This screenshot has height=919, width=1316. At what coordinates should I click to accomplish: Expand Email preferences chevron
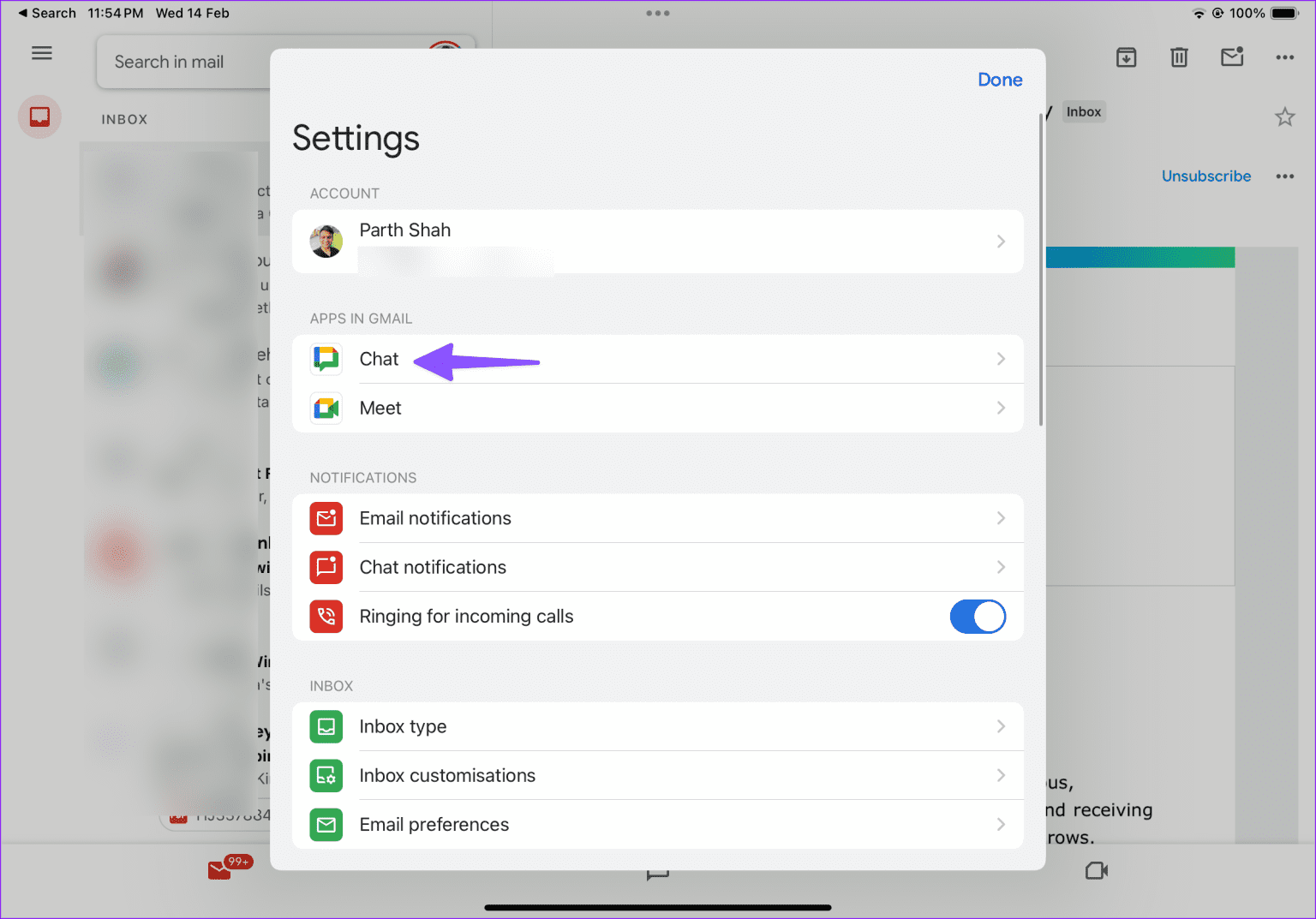(x=1001, y=824)
